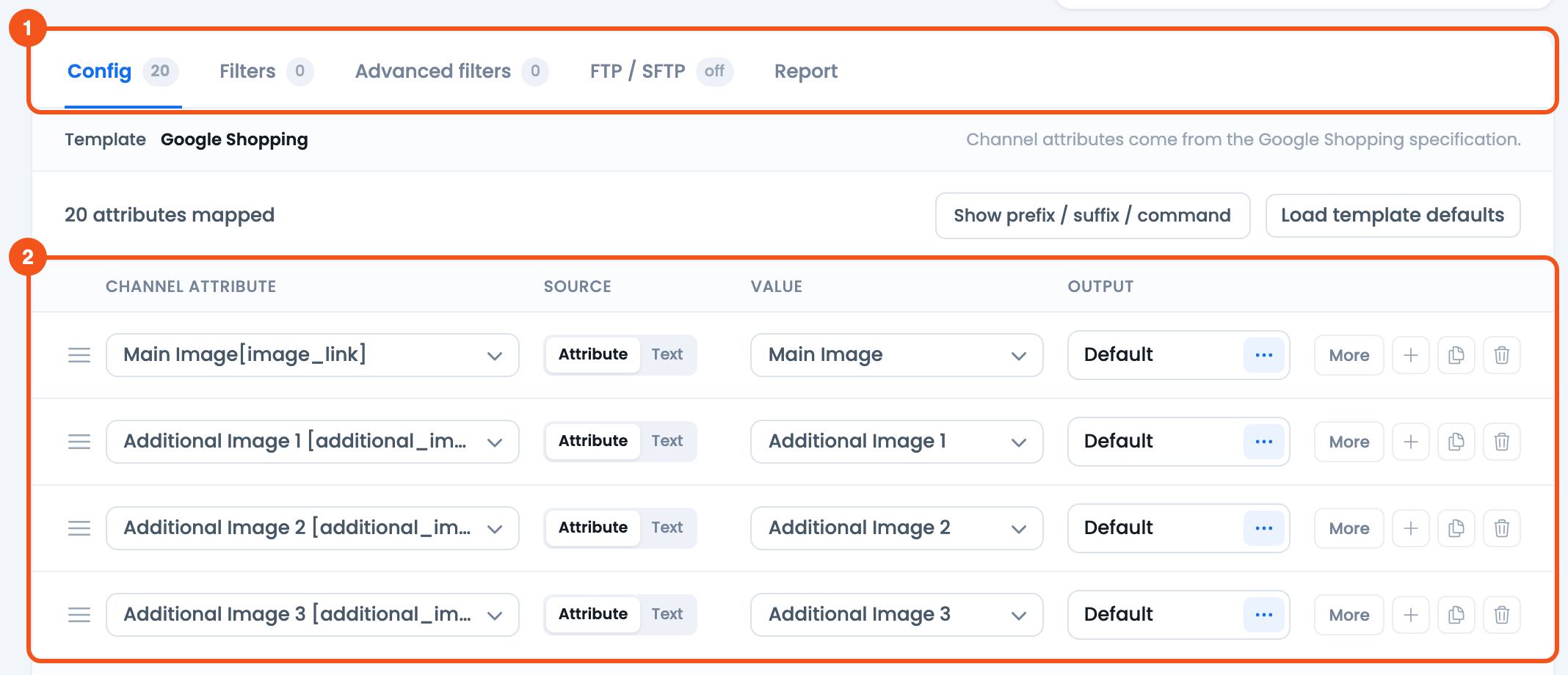This screenshot has height=675, width=1568.
Task: Click More button in Additional Image 3 row
Action: click(x=1349, y=615)
